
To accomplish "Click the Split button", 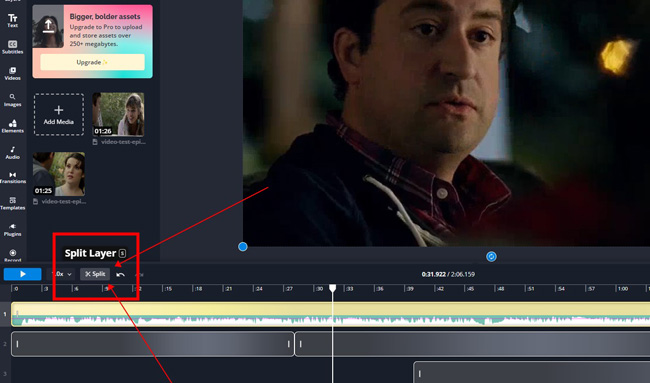I will coord(95,274).
